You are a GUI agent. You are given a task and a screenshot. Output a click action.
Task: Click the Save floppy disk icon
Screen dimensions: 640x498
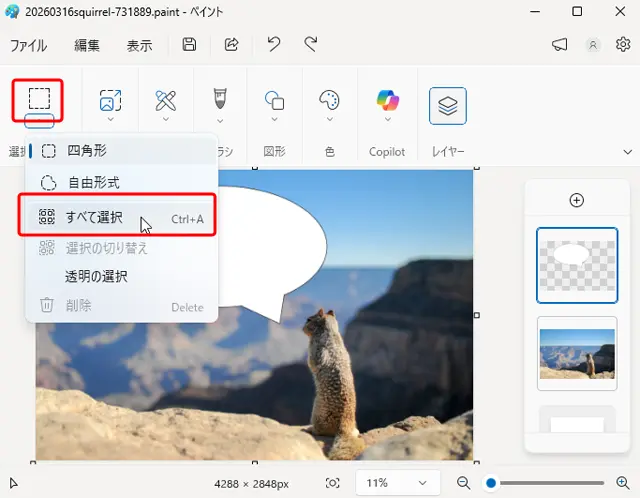coord(190,45)
